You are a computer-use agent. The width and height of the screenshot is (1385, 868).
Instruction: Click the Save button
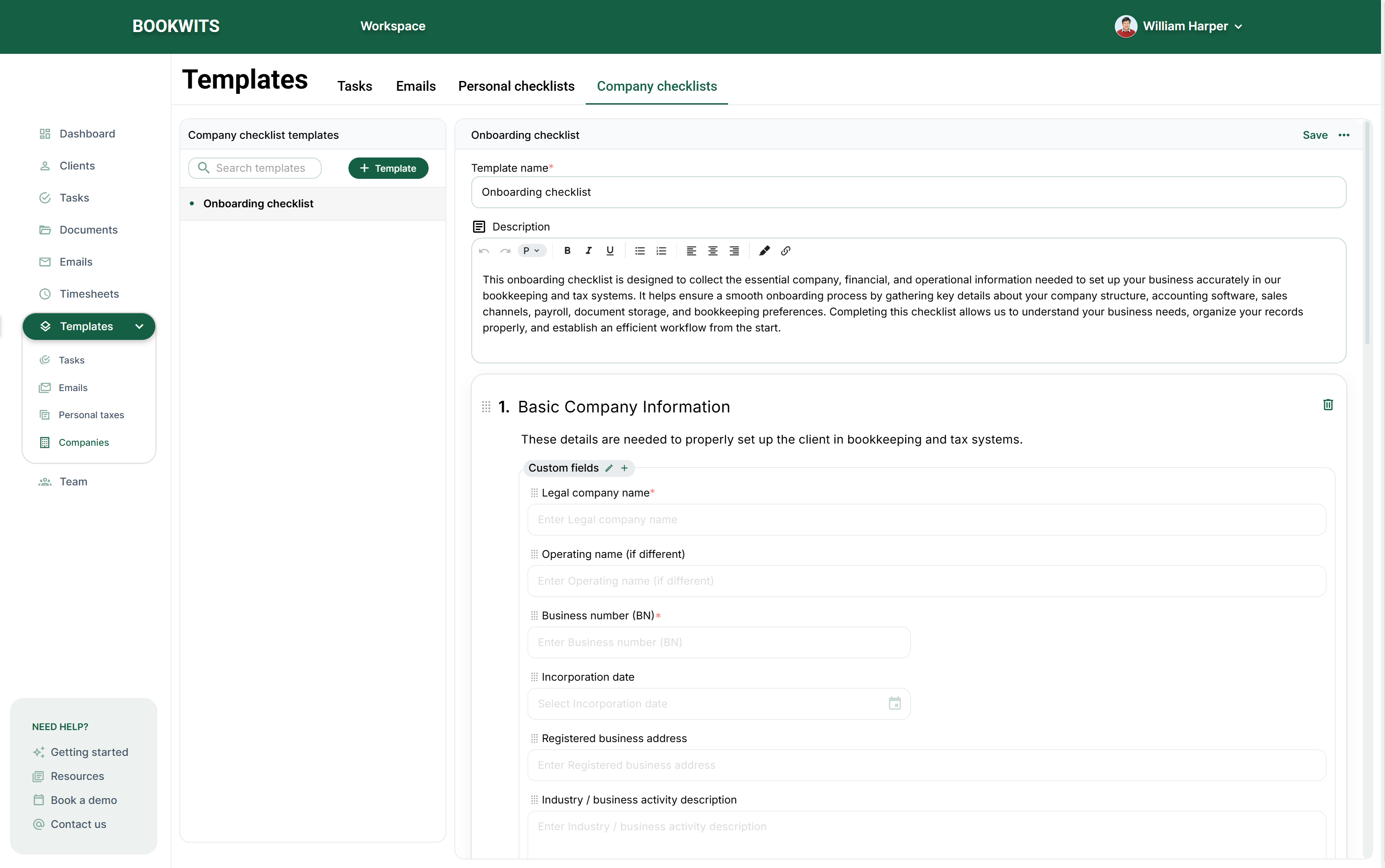point(1315,135)
